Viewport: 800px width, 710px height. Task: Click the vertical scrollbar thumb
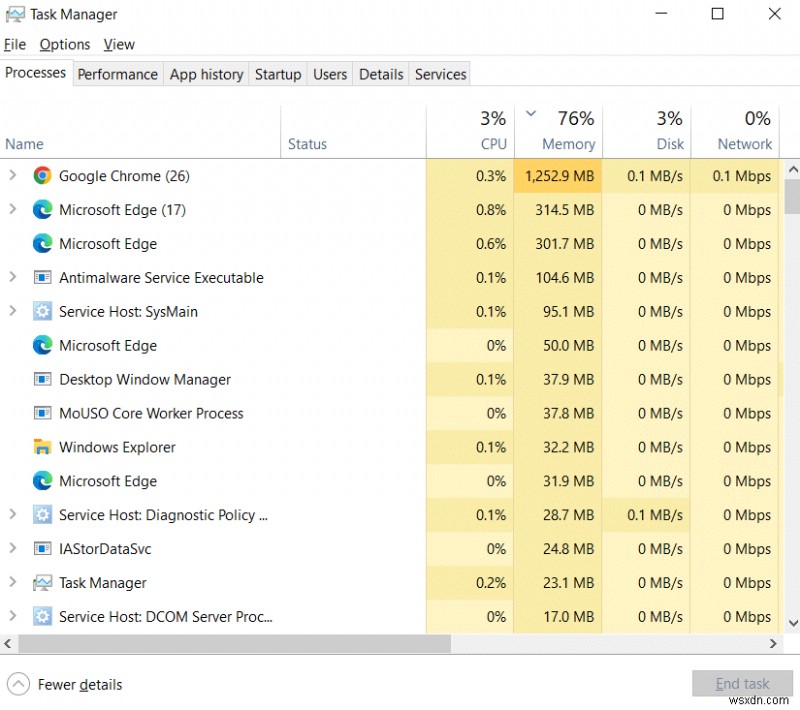[792, 197]
